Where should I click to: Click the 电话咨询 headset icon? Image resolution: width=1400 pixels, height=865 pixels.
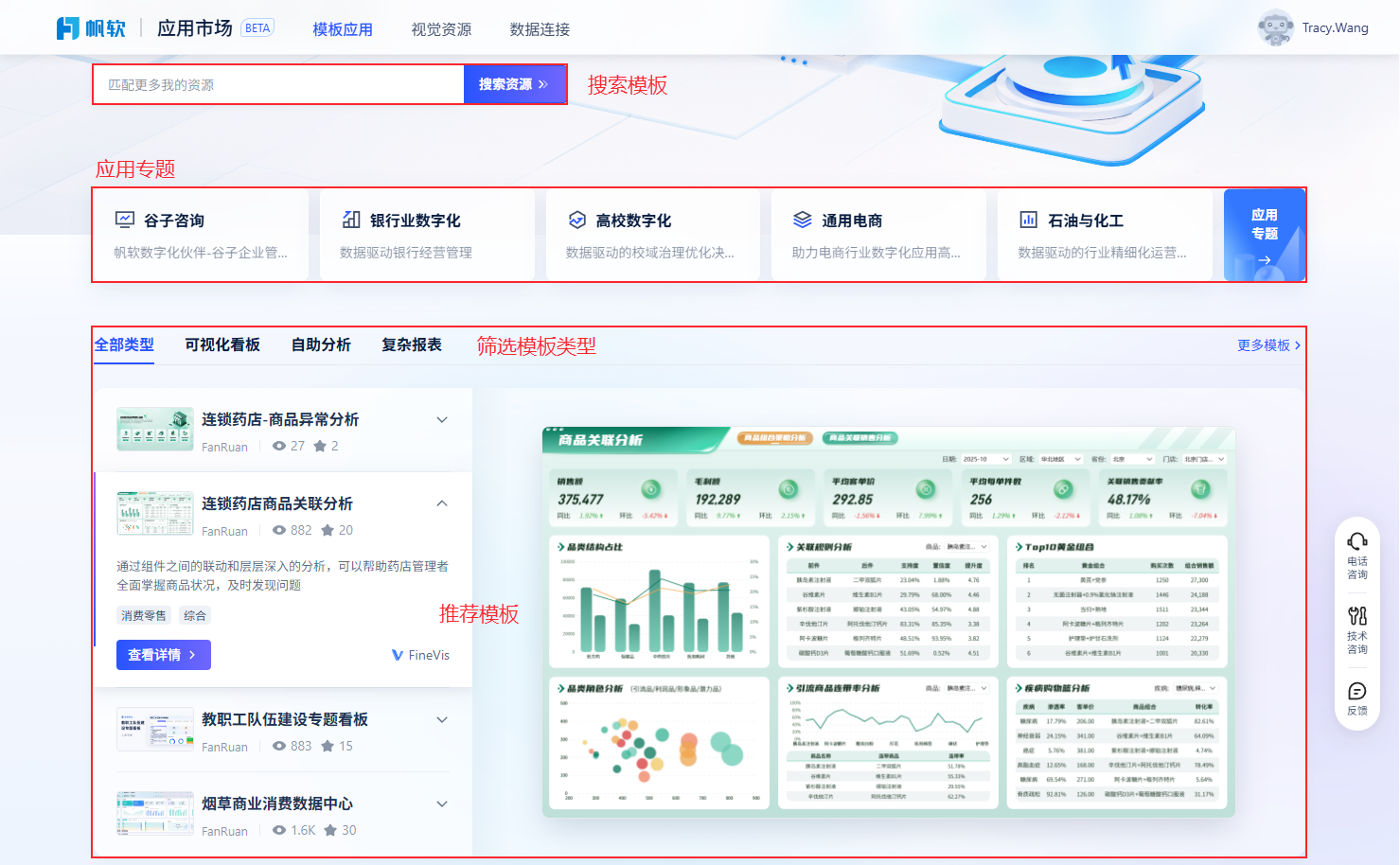click(x=1357, y=540)
